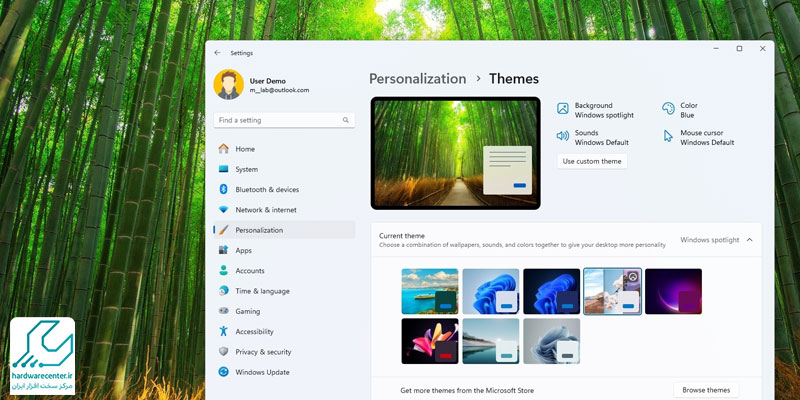Maximize the Settings window

tap(739, 49)
